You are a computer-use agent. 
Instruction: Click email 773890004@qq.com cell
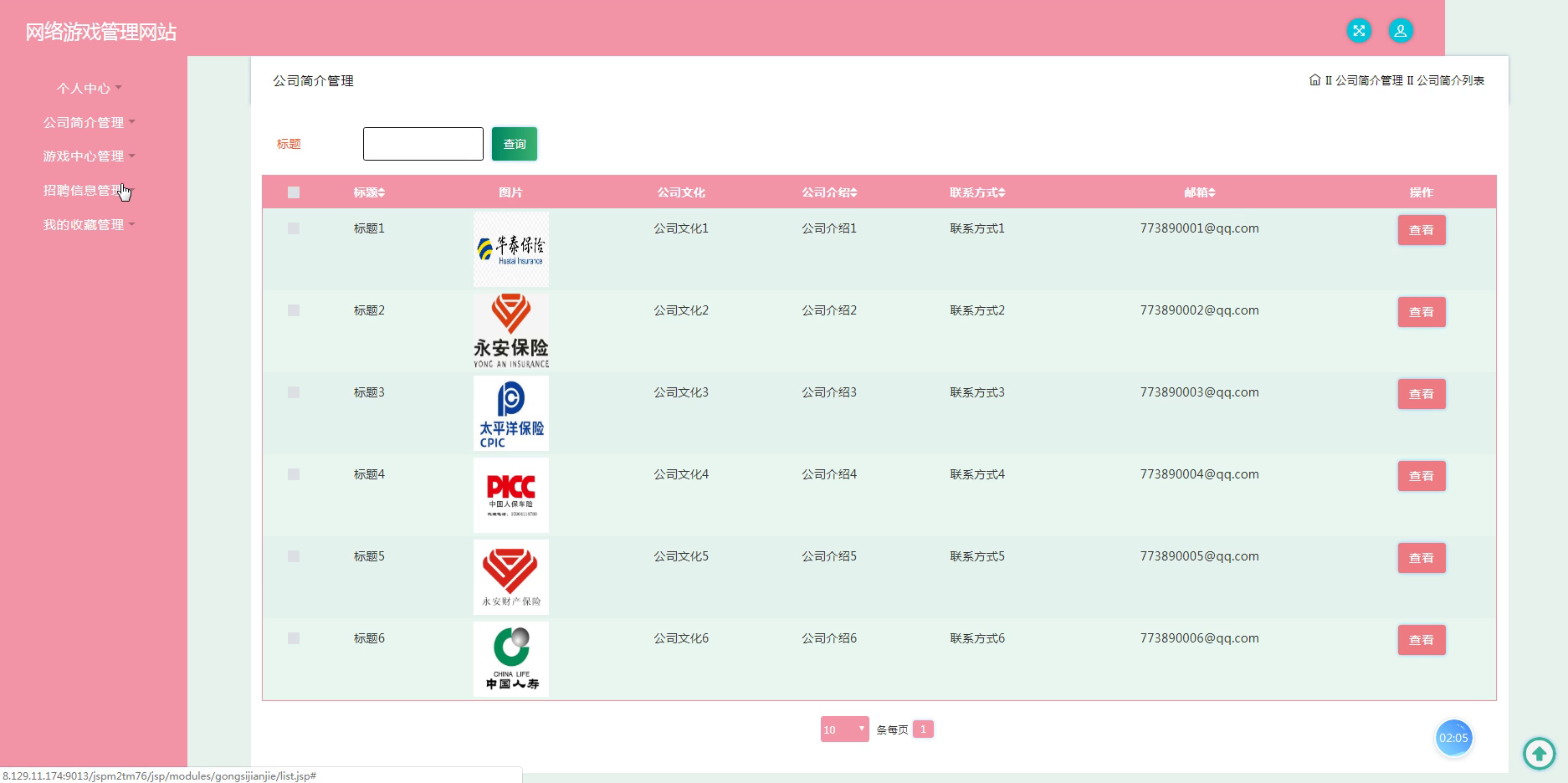pyautogui.click(x=1199, y=474)
